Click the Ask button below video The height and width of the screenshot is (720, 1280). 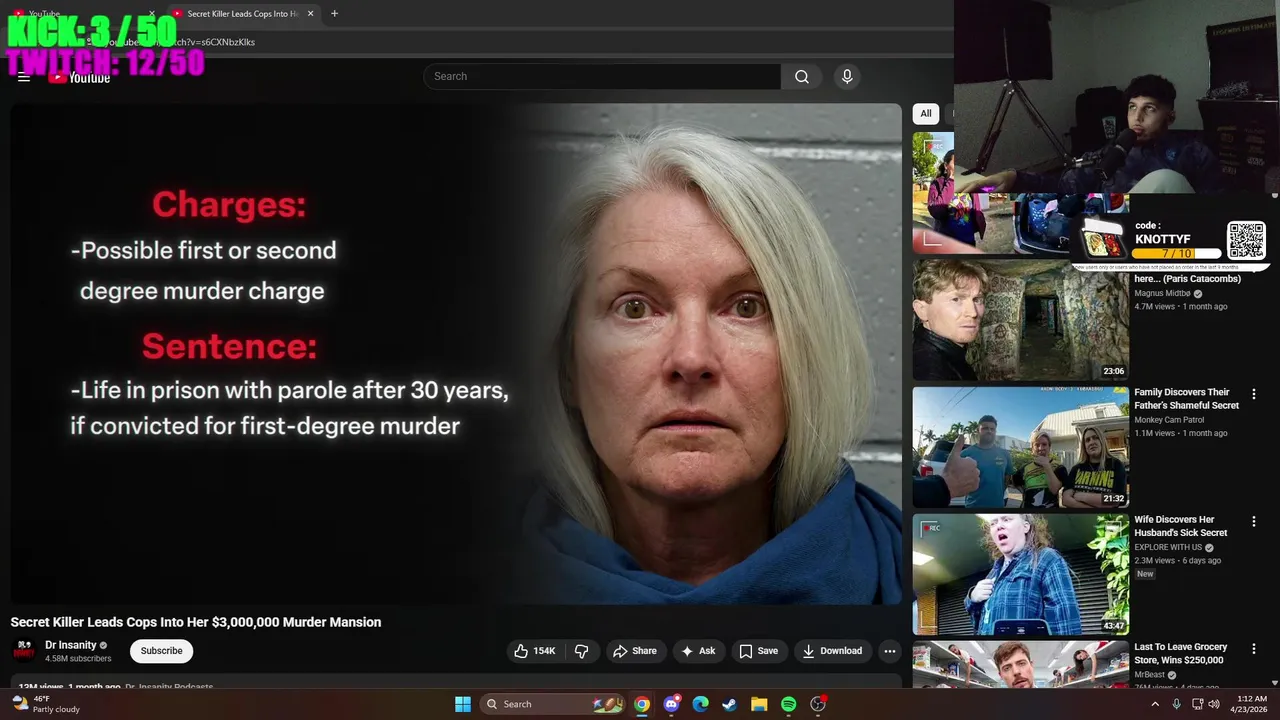699,651
